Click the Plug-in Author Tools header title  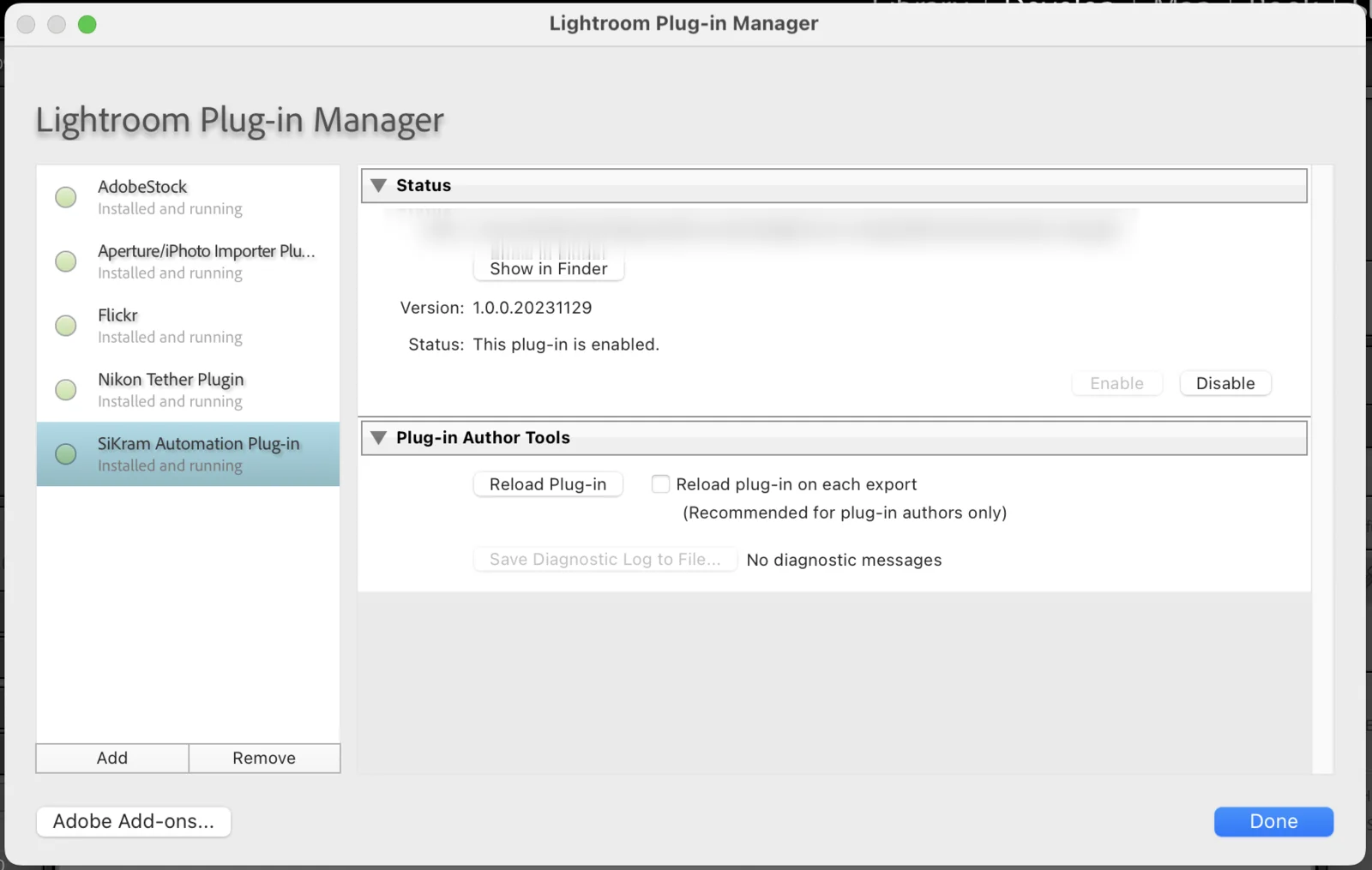click(x=483, y=438)
